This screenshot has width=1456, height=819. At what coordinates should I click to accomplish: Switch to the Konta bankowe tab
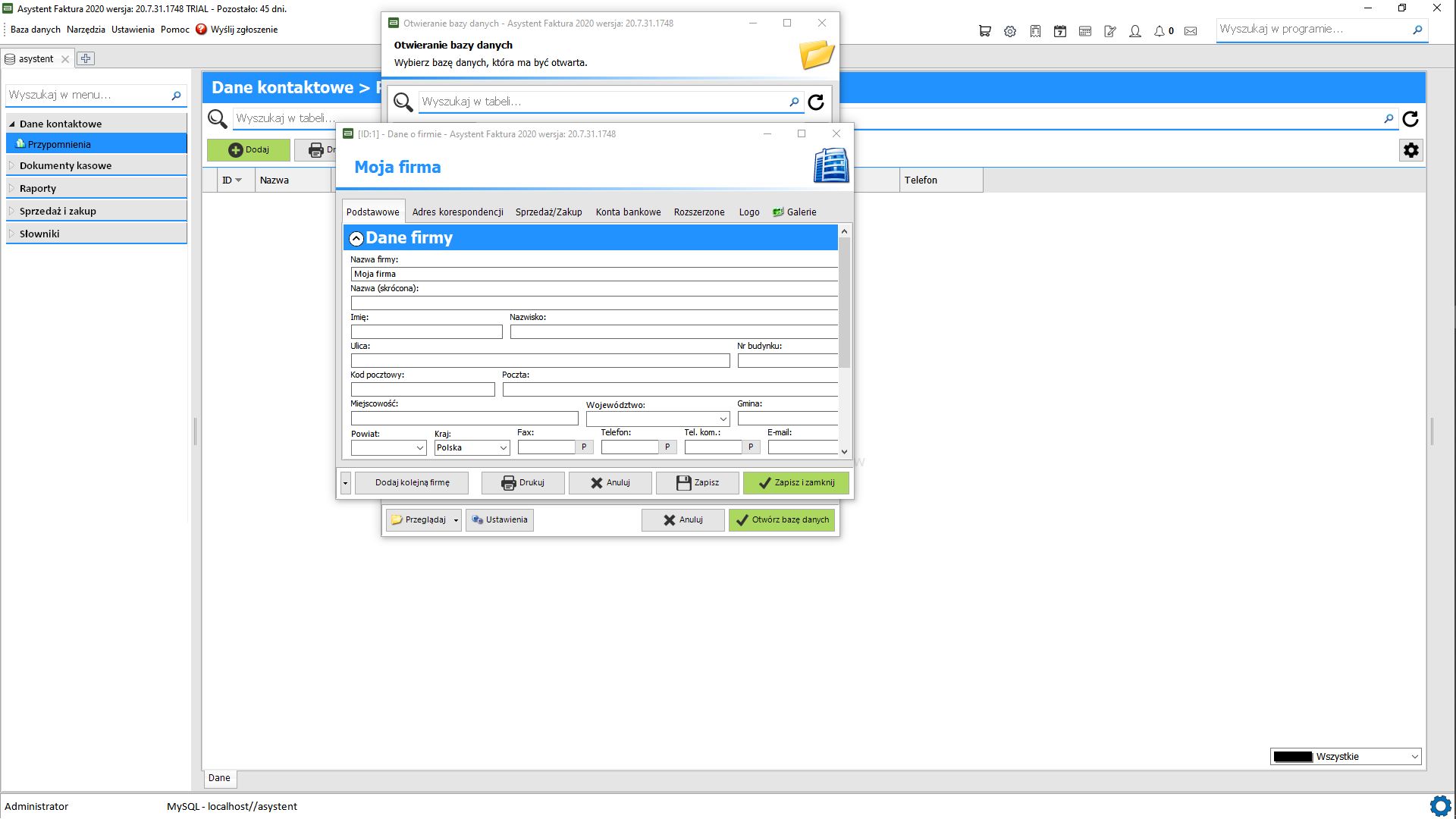point(628,212)
